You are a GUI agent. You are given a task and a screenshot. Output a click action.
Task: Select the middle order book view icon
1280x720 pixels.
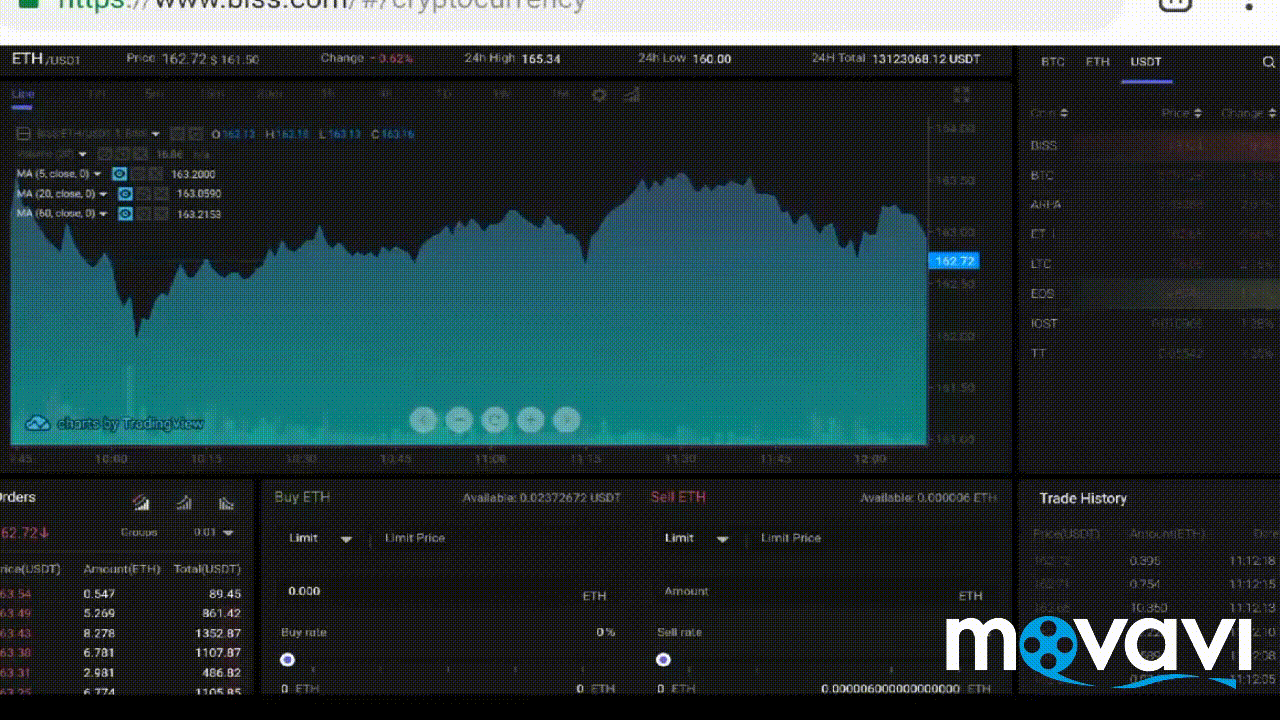(184, 503)
